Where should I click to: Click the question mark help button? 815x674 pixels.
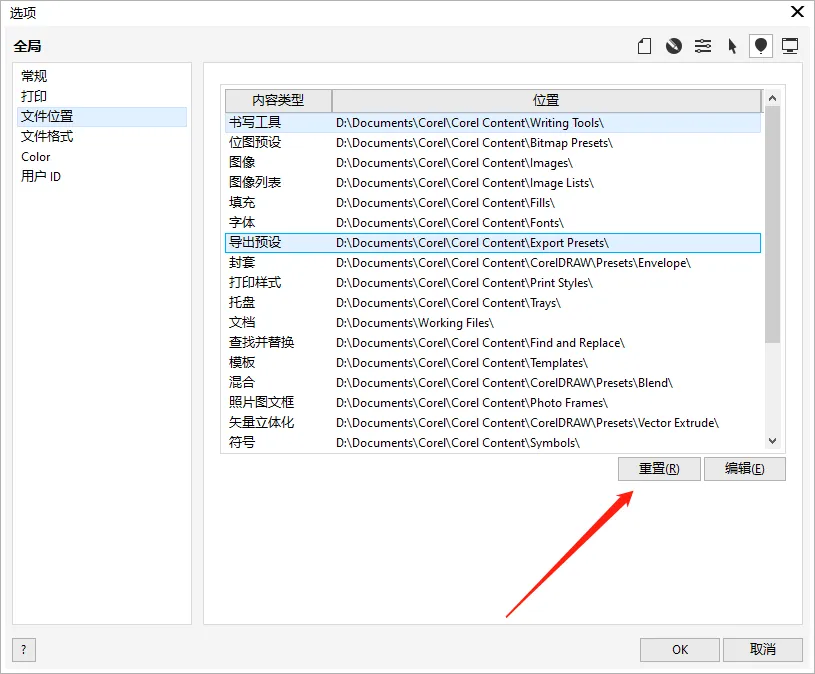(x=23, y=649)
